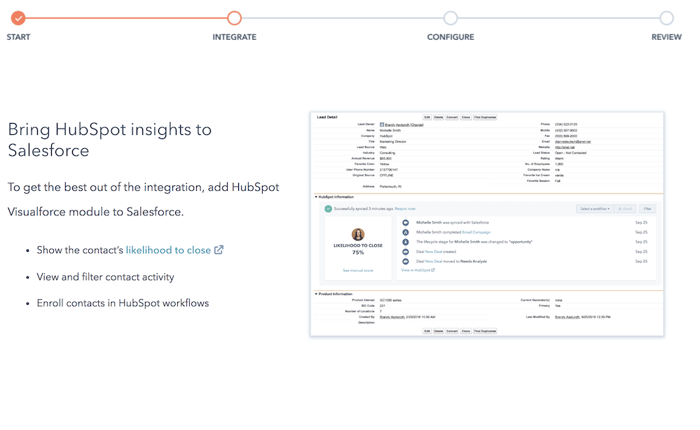Click the completed START step checkmark circle
Image resolution: width=700 pixels, height=430 pixels.
coord(18,18)
